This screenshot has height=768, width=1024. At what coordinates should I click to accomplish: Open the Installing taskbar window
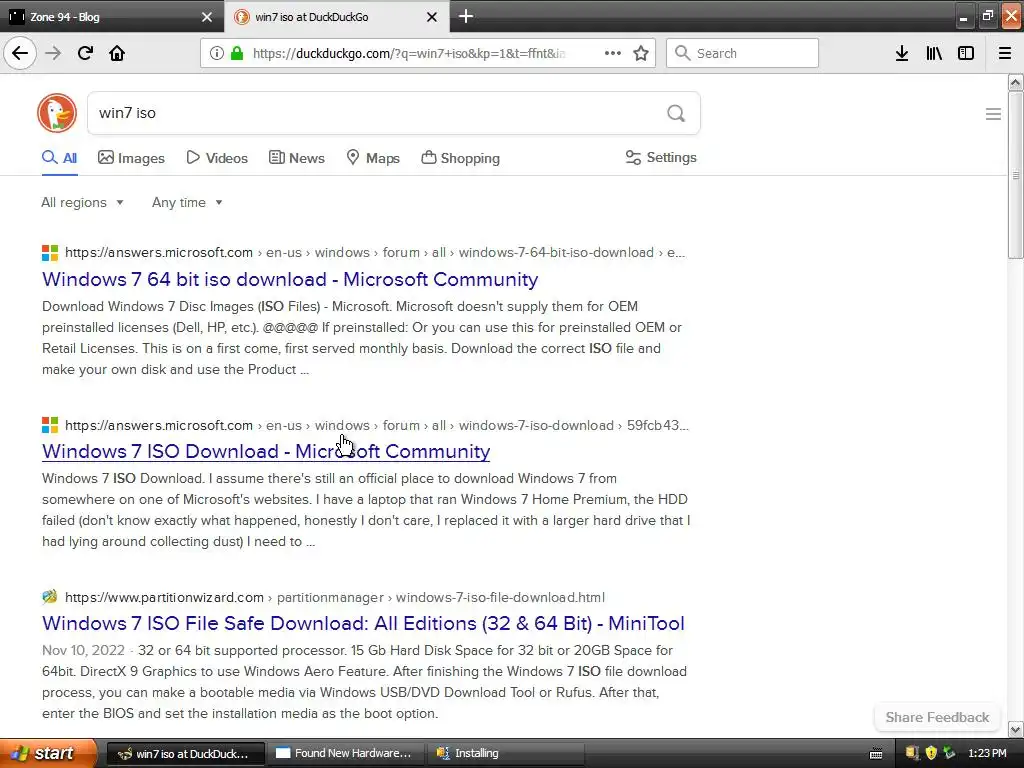(506, 753)
